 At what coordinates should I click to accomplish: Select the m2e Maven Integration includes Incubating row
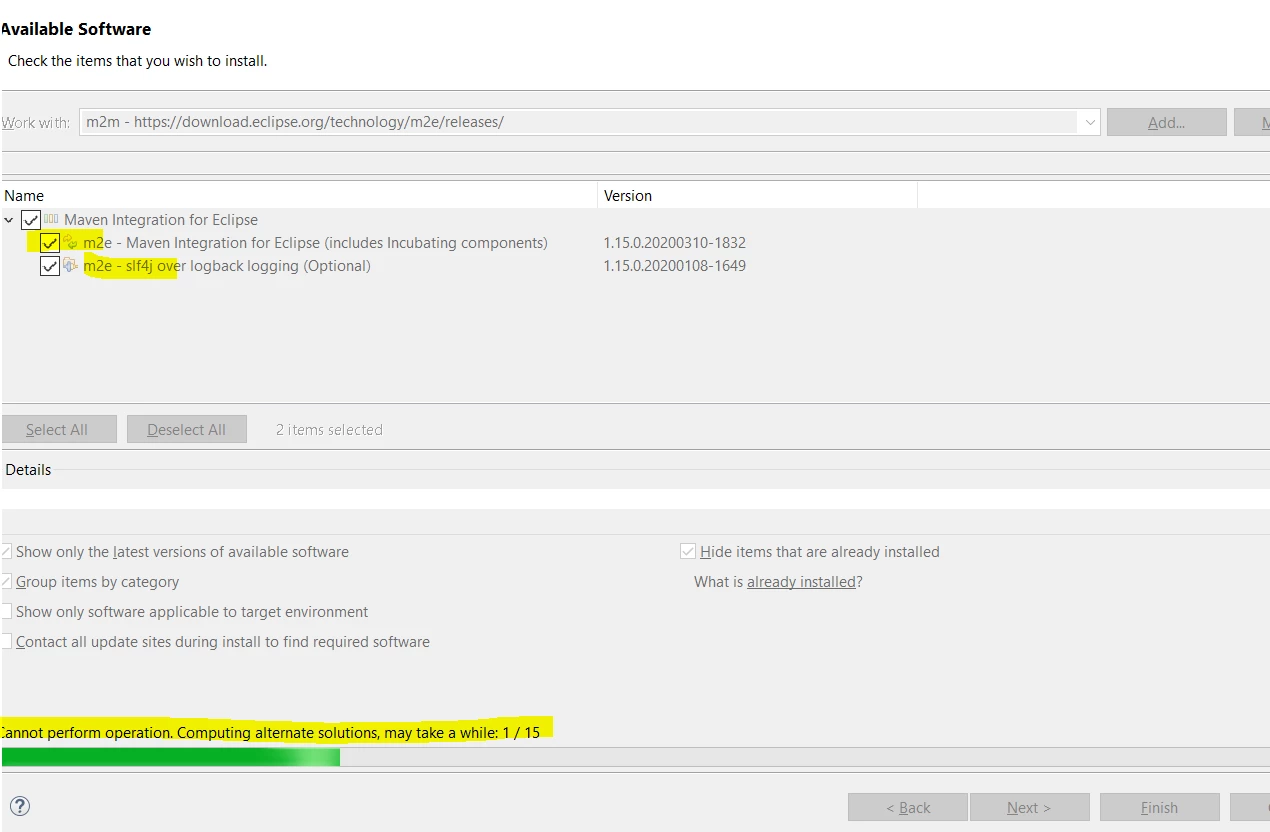[316, 243]
